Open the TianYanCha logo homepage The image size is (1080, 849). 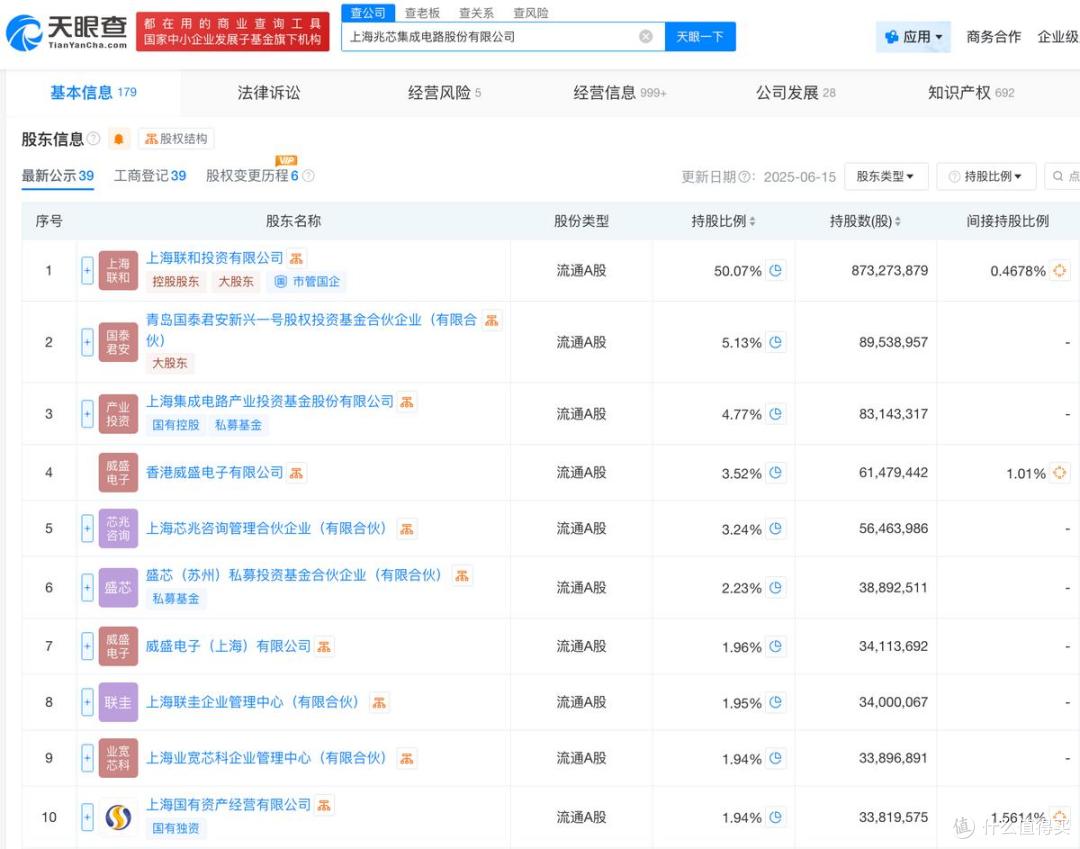[x=67, y=32]
